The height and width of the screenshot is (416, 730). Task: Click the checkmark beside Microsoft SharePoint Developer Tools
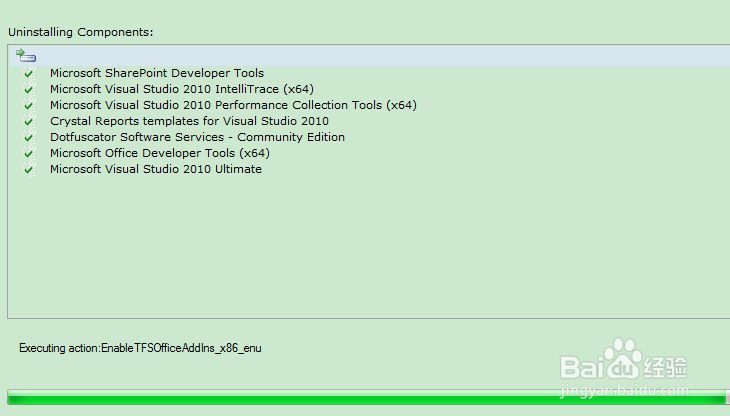tap(29, 74)
